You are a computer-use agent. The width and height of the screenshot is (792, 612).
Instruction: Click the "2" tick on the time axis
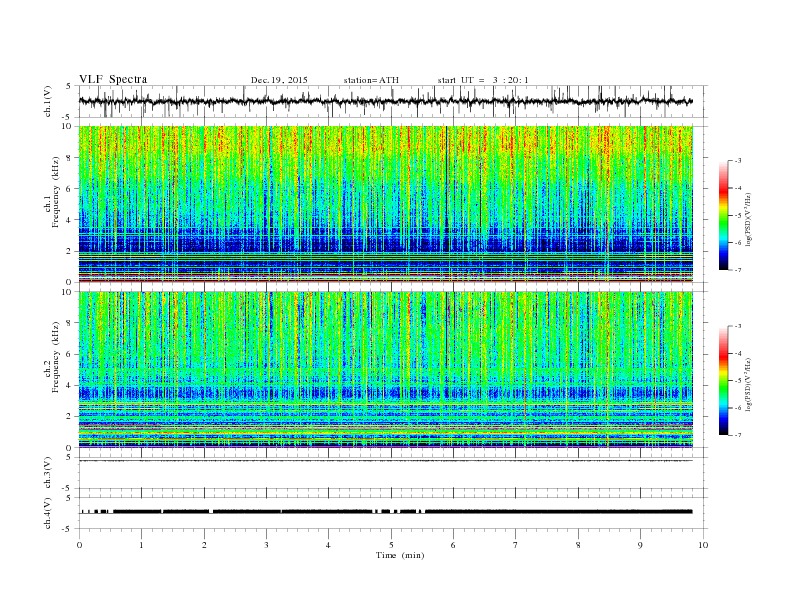(x=204, y=545)
